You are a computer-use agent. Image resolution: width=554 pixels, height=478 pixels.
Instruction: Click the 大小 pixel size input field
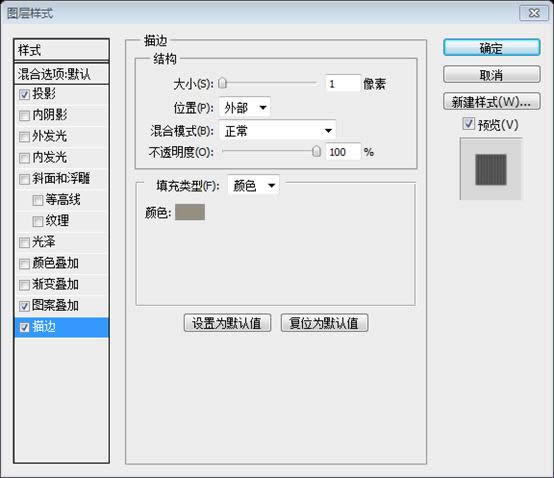coord(343,84)
